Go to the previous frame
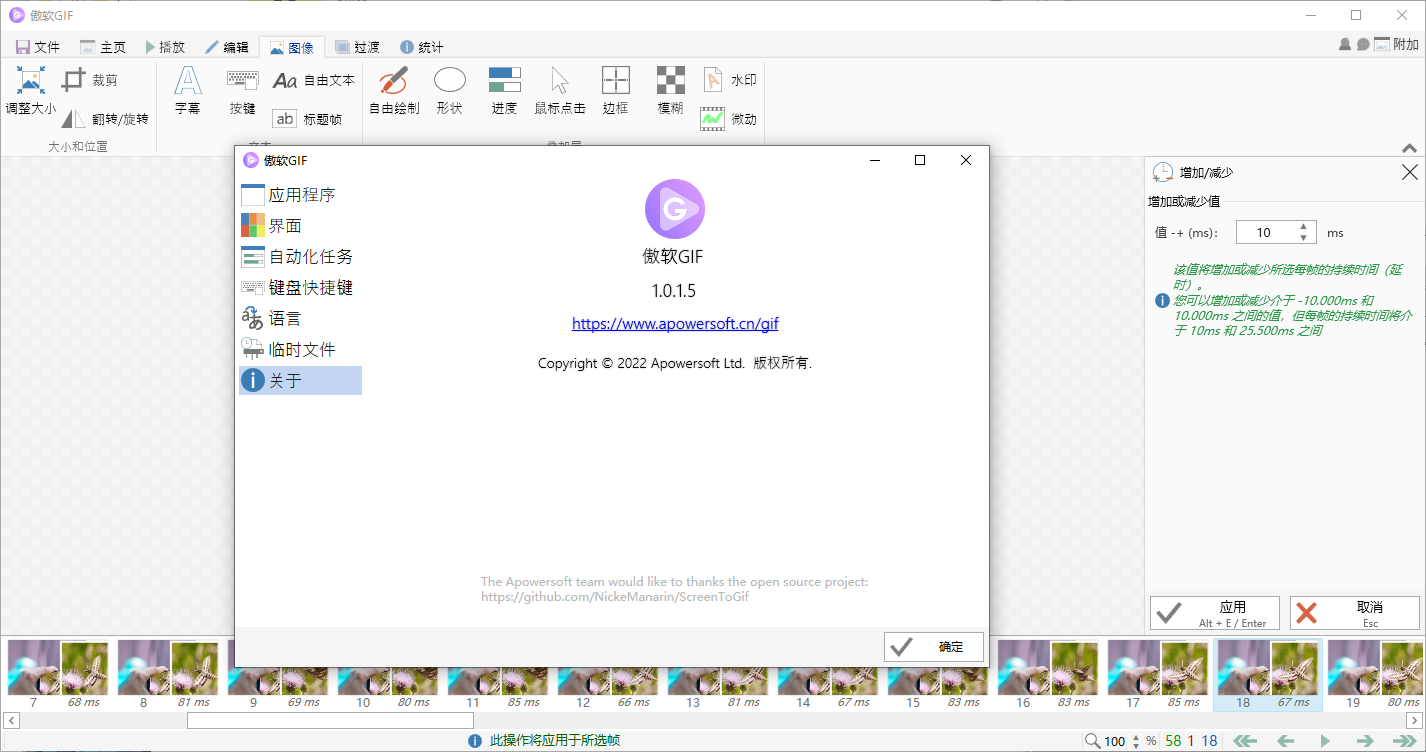 [1287, 741]
